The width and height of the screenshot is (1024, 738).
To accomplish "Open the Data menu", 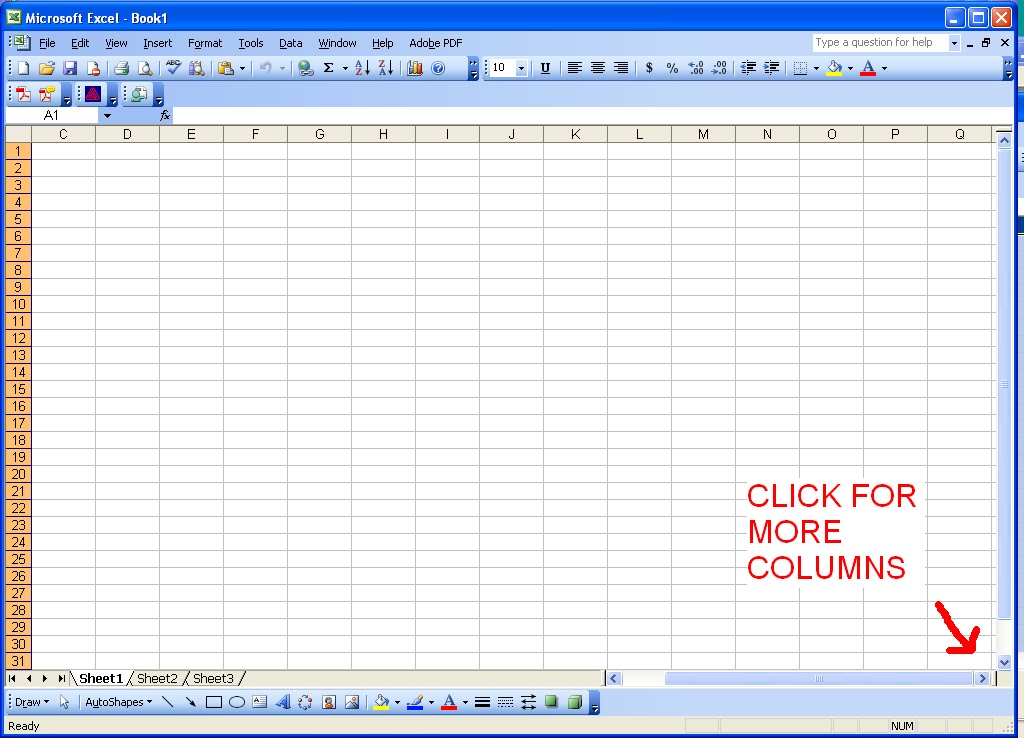I will (290, 43).
